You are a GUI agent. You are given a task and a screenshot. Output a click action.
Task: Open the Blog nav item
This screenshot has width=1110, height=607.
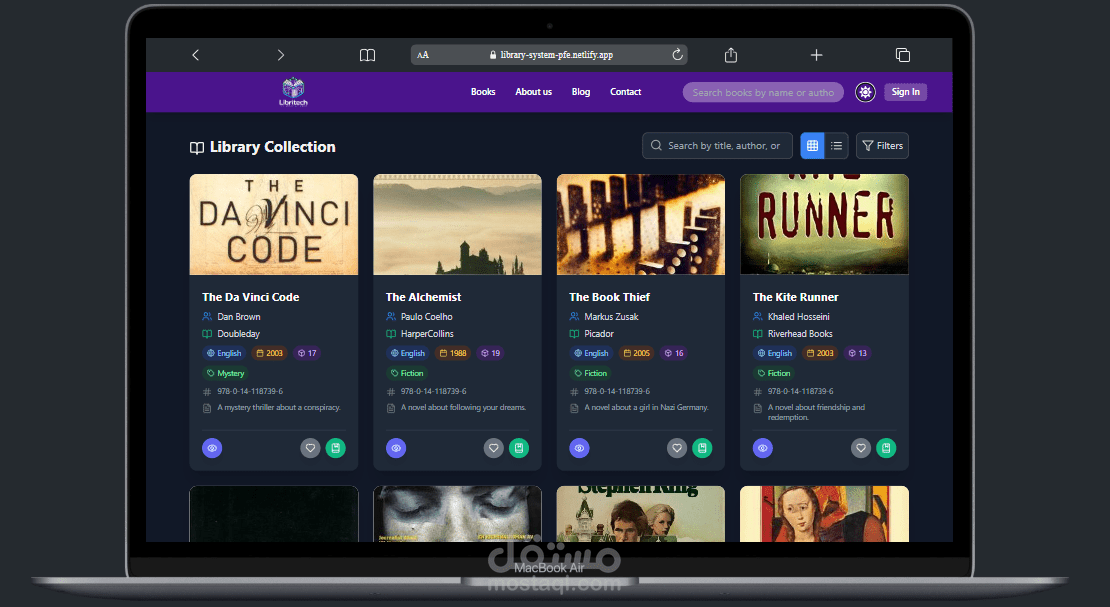(580, 92)
